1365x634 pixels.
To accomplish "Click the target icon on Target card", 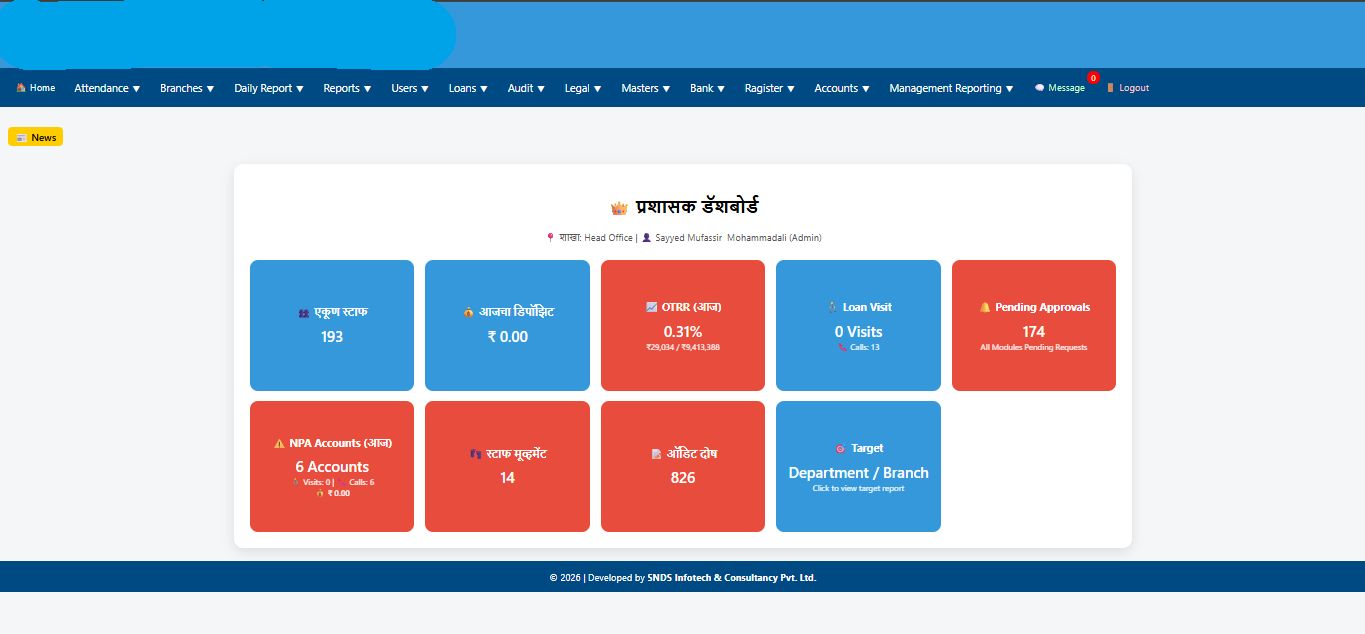I will [840, 449].
